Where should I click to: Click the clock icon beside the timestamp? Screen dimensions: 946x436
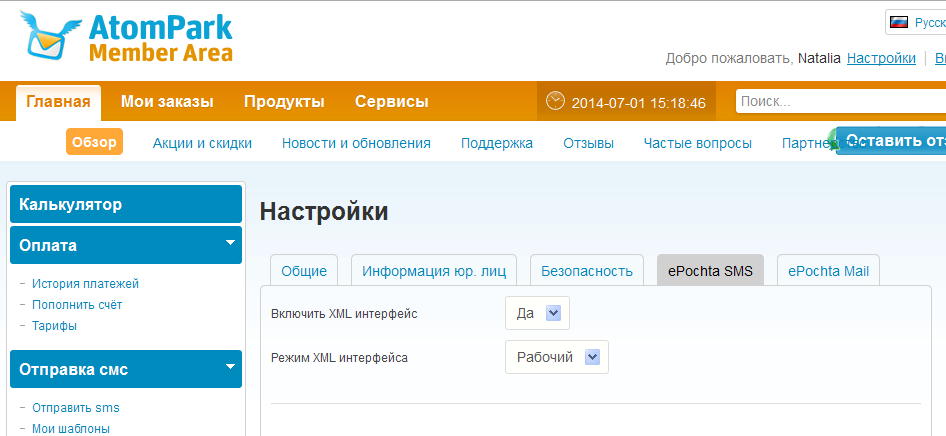556,102
